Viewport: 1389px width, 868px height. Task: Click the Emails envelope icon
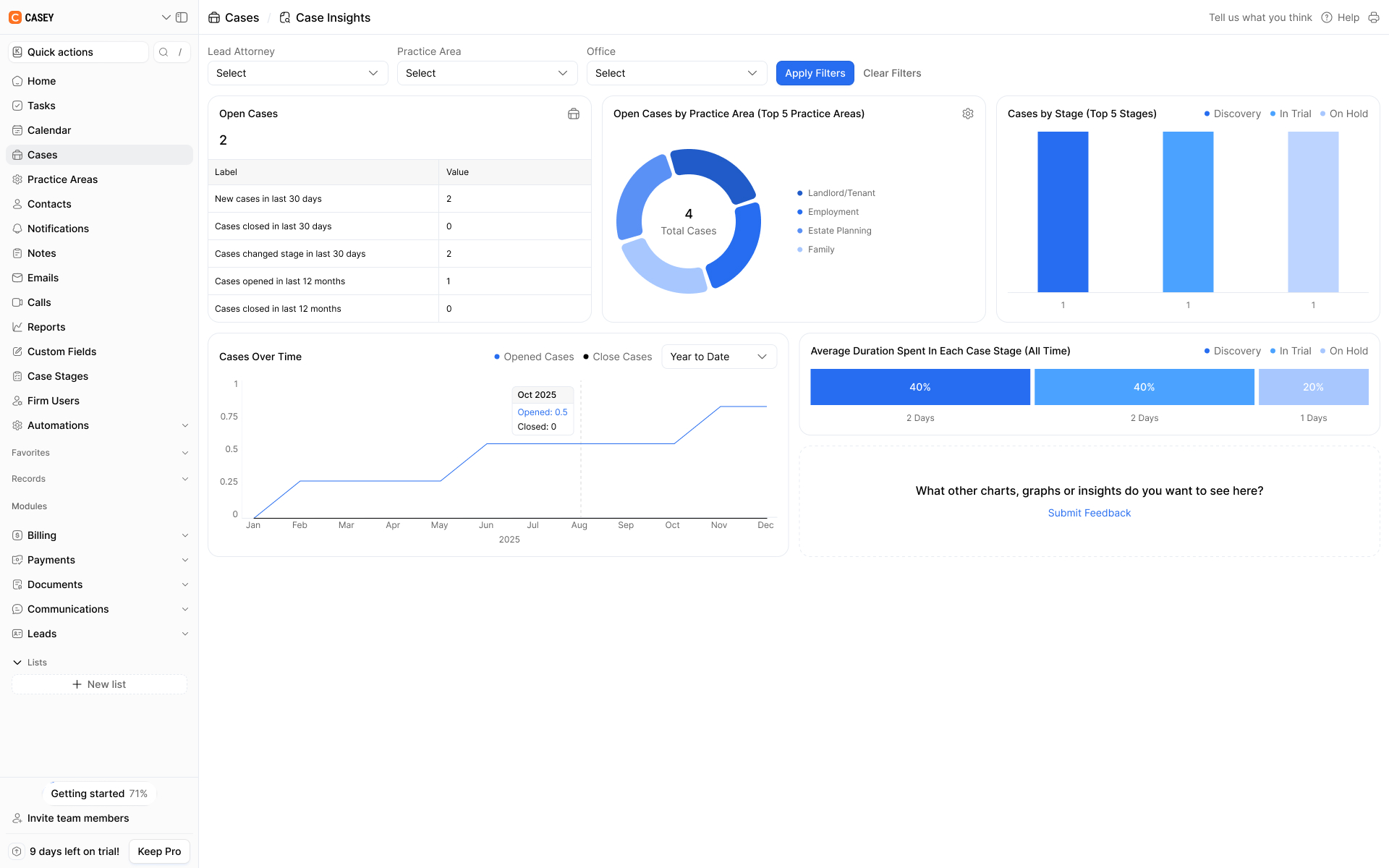[17, 278]
